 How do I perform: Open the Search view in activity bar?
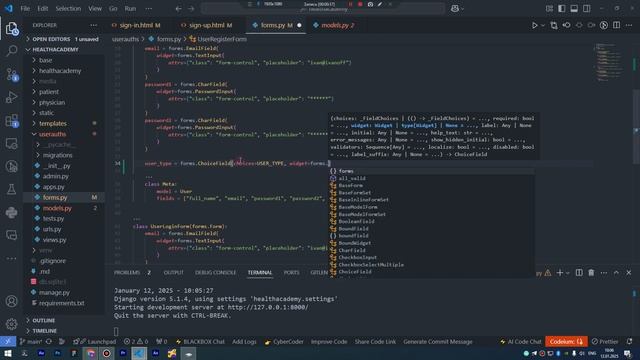[12, 51]
